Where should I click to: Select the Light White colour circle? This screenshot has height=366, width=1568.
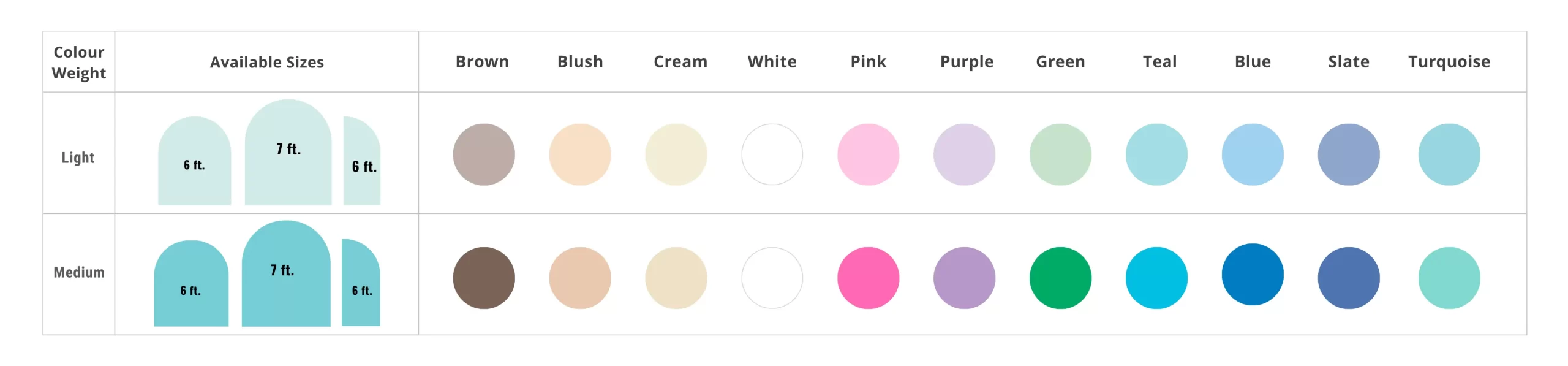(x=772, y=154)
